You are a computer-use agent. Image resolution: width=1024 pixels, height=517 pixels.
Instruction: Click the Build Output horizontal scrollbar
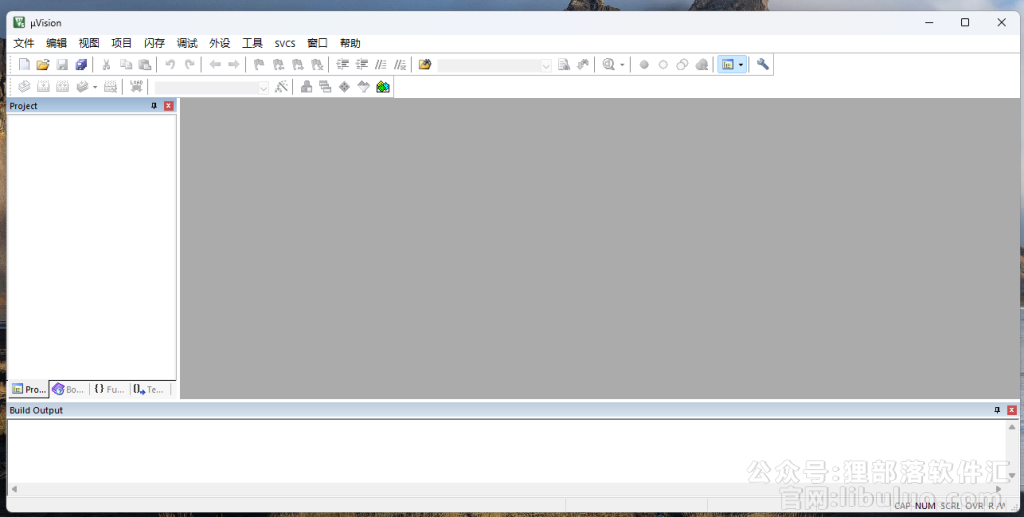coord(500,489)
